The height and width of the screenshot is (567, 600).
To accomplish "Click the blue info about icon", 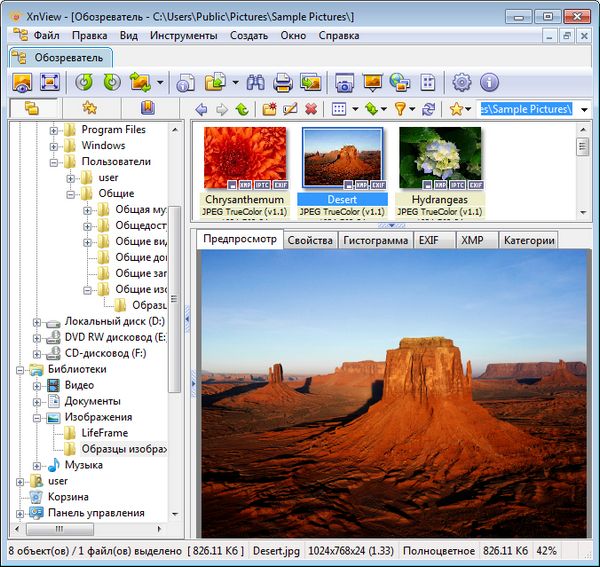I will click(x=489, y=83).
